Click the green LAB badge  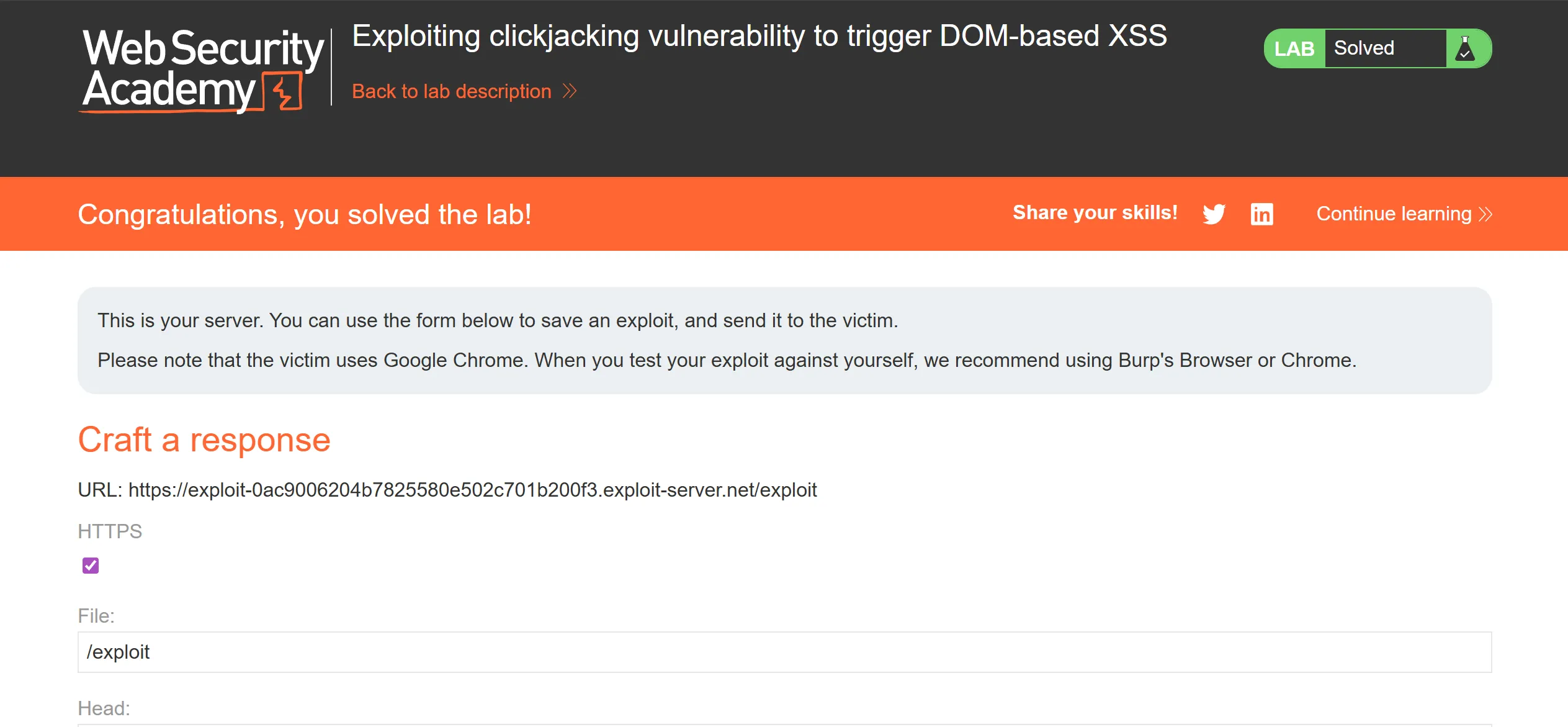pyautogui.click(x=1294, y=48)
